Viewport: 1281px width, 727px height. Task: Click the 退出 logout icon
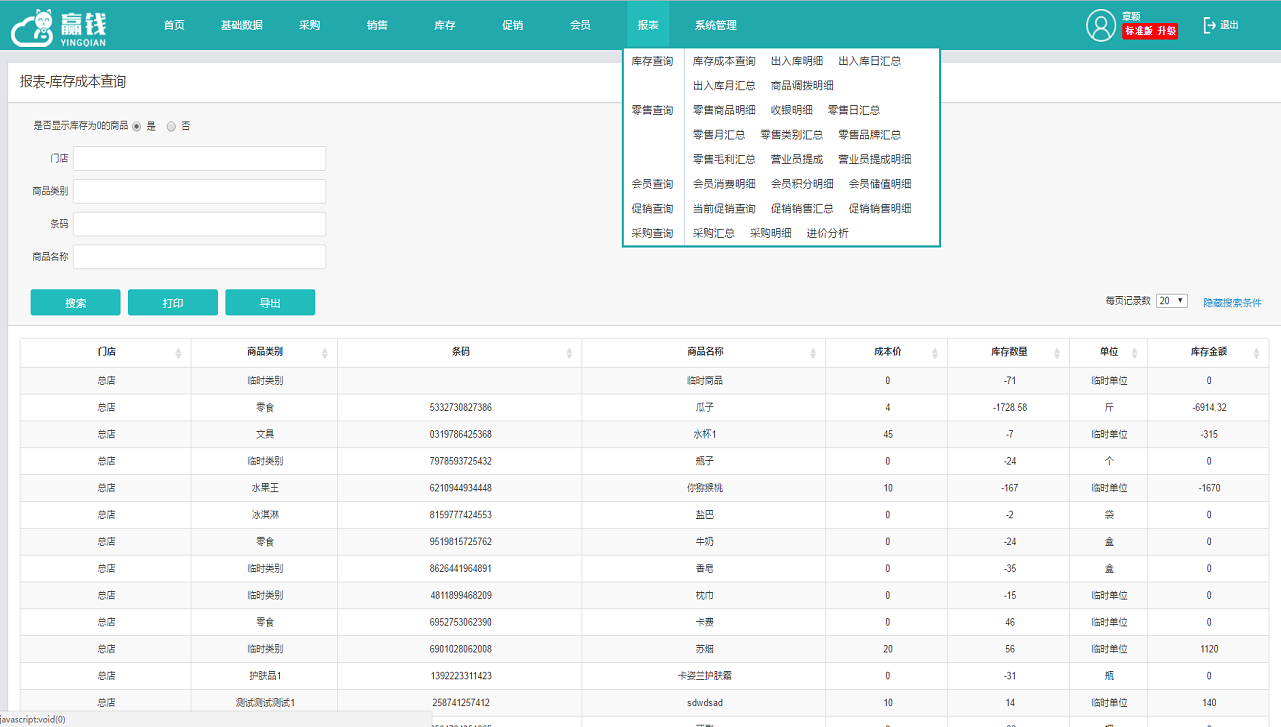1209,25
